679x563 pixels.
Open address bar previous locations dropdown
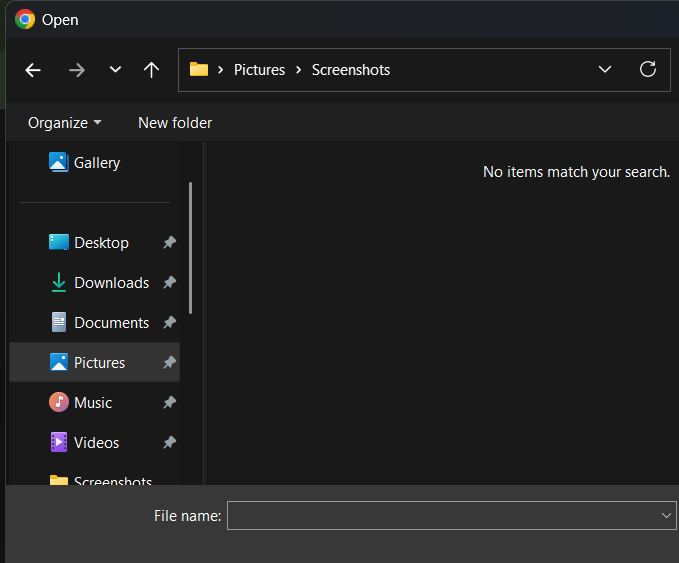click(605, 69)
